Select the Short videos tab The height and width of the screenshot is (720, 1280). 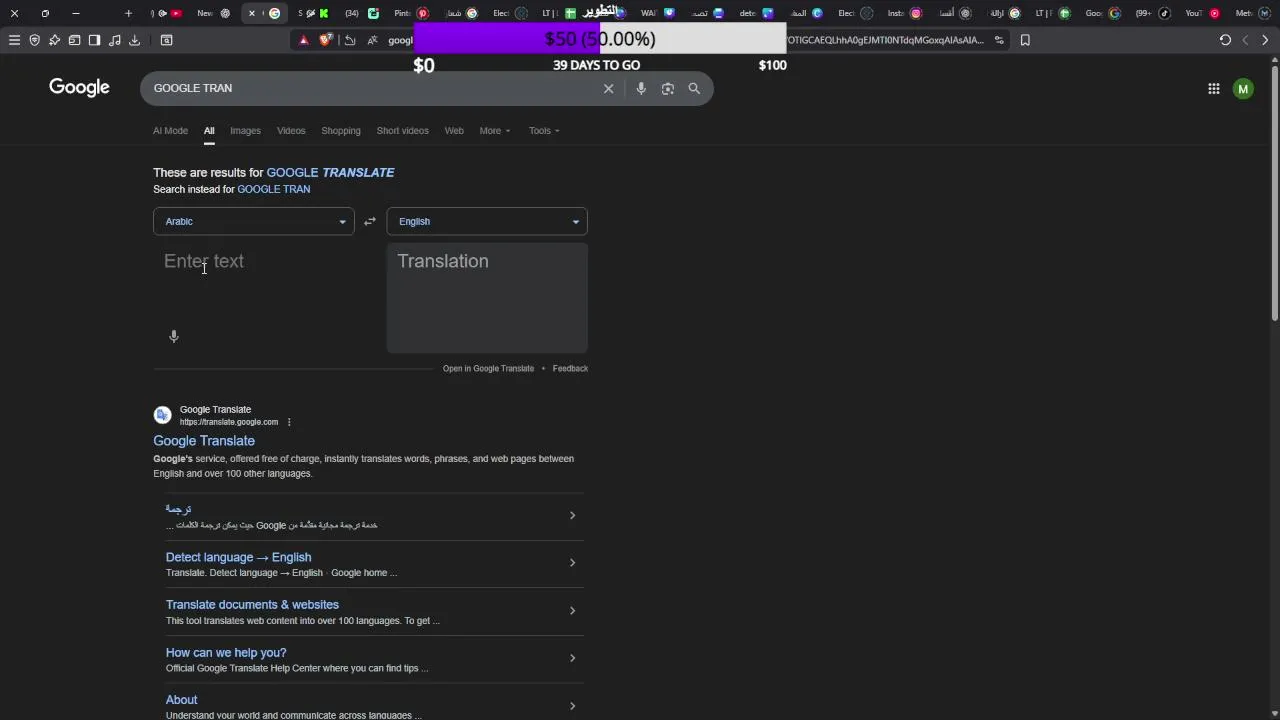point(403,130)
